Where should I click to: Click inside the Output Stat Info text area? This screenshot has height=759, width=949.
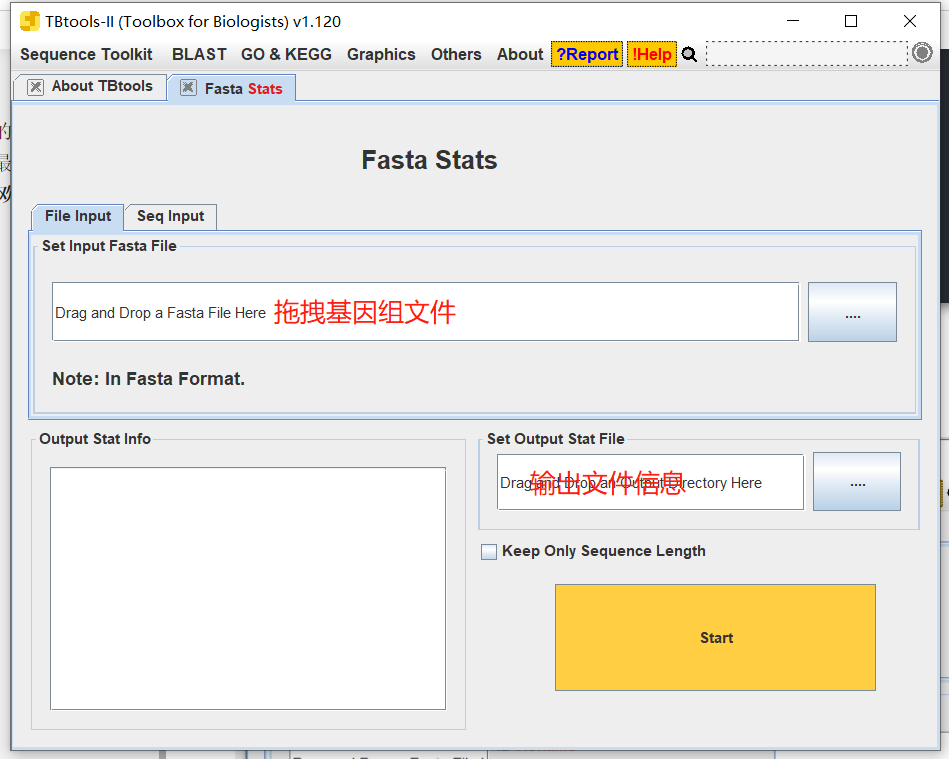click(x=248, y=588)
